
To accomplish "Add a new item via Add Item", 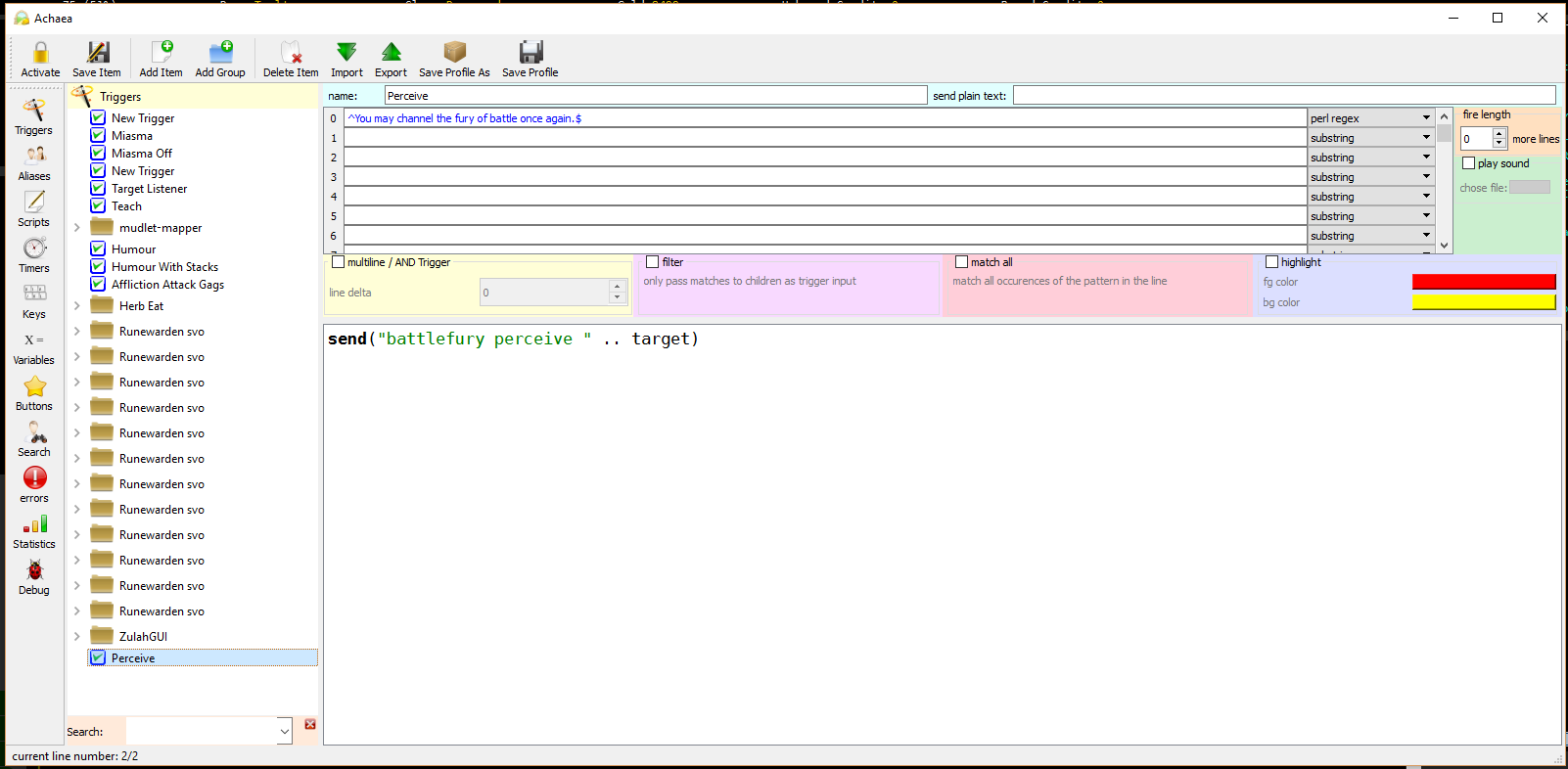I will point(161,60).
